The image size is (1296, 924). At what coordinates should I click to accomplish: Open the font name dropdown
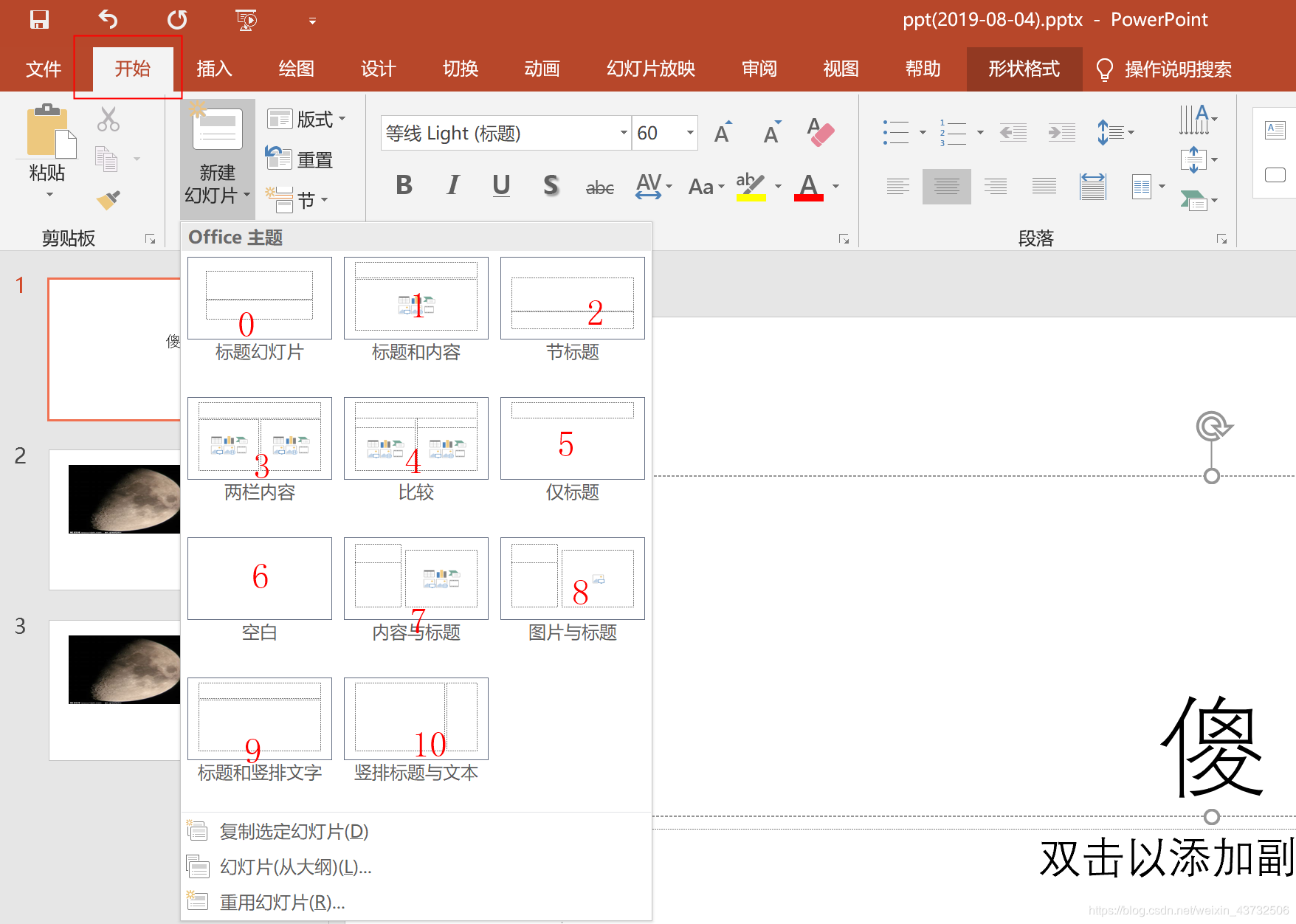(x=622, y=133)
